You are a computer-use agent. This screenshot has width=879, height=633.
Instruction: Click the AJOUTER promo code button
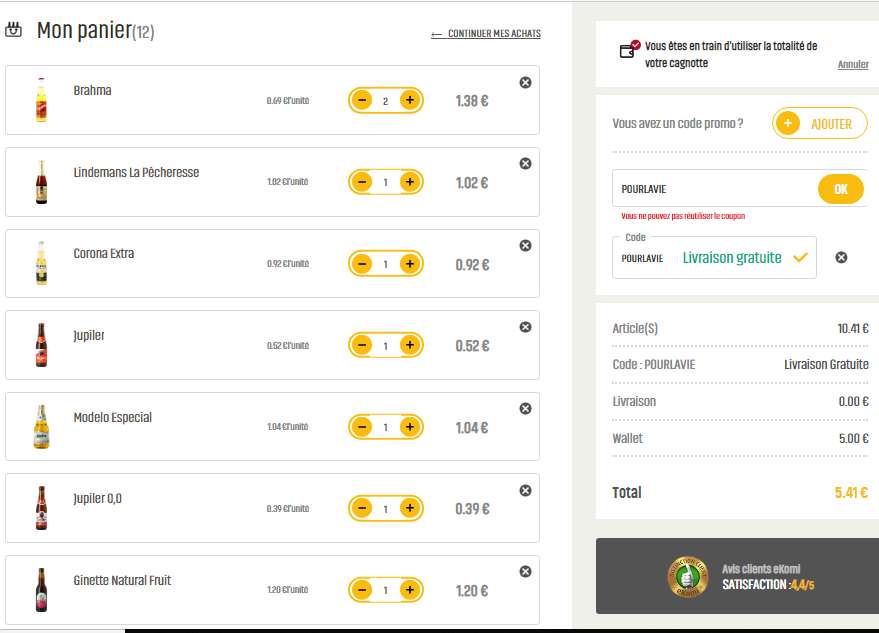(x=819, y=123)
